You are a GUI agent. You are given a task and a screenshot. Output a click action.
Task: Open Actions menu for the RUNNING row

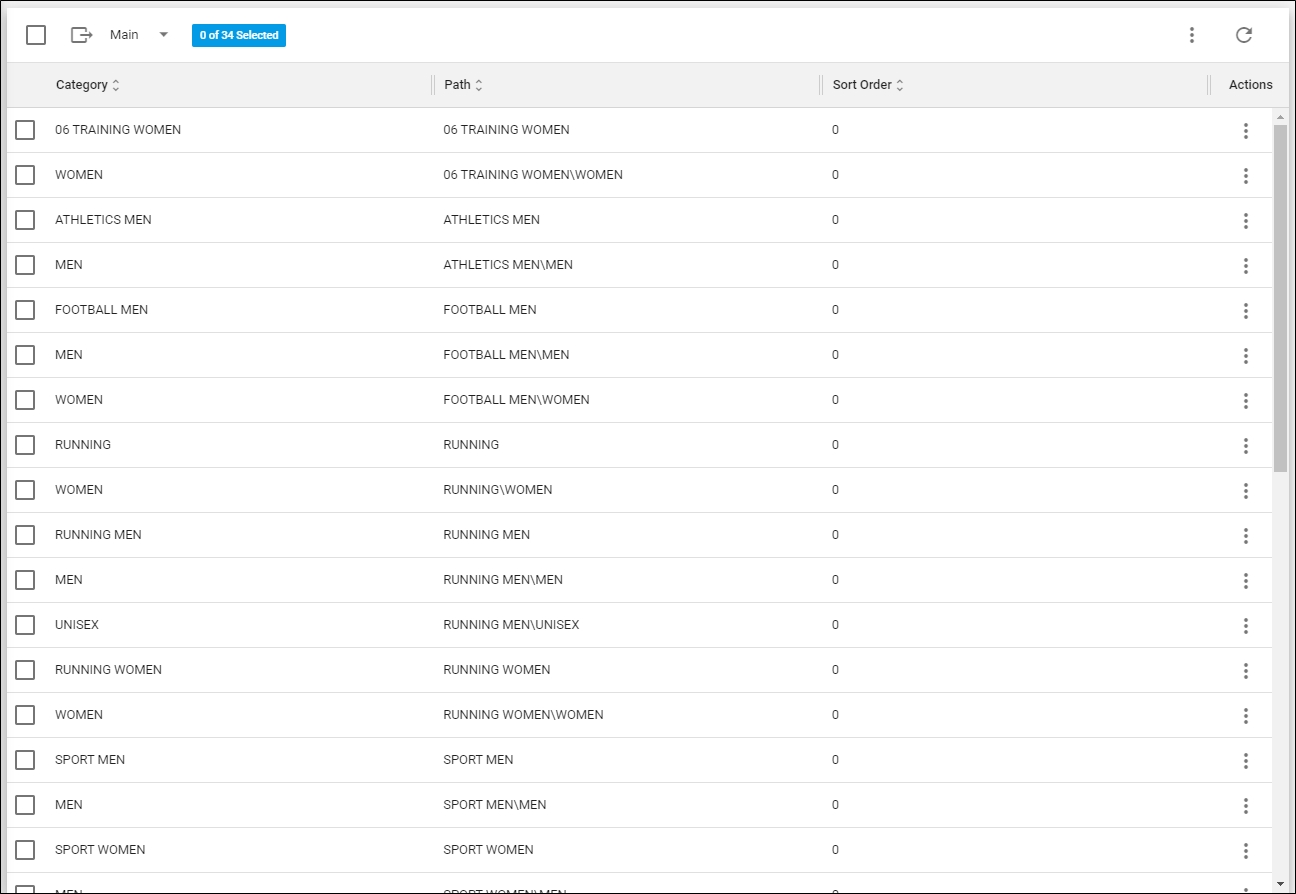point(1246,446)
